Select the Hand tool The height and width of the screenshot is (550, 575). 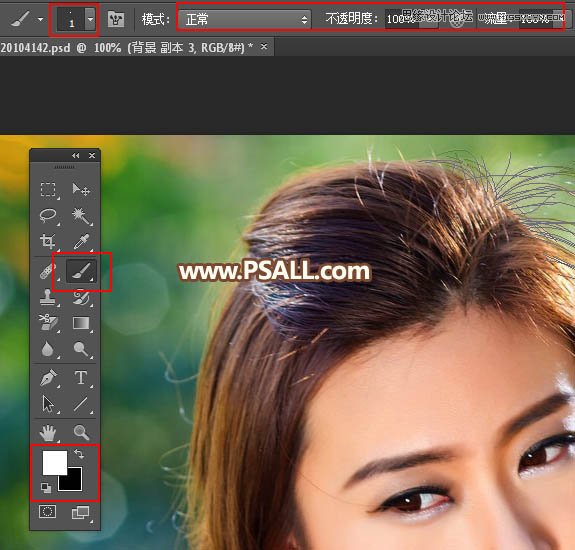click(x=48, y=433)
